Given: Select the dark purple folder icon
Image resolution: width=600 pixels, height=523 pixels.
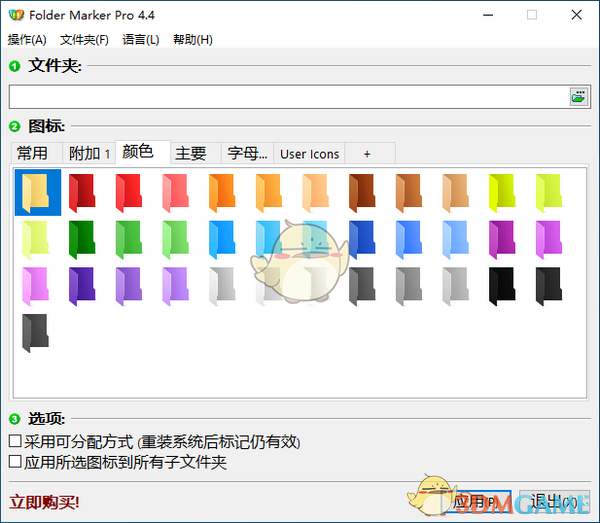Looking at the screenshot, I should [82, 286].
